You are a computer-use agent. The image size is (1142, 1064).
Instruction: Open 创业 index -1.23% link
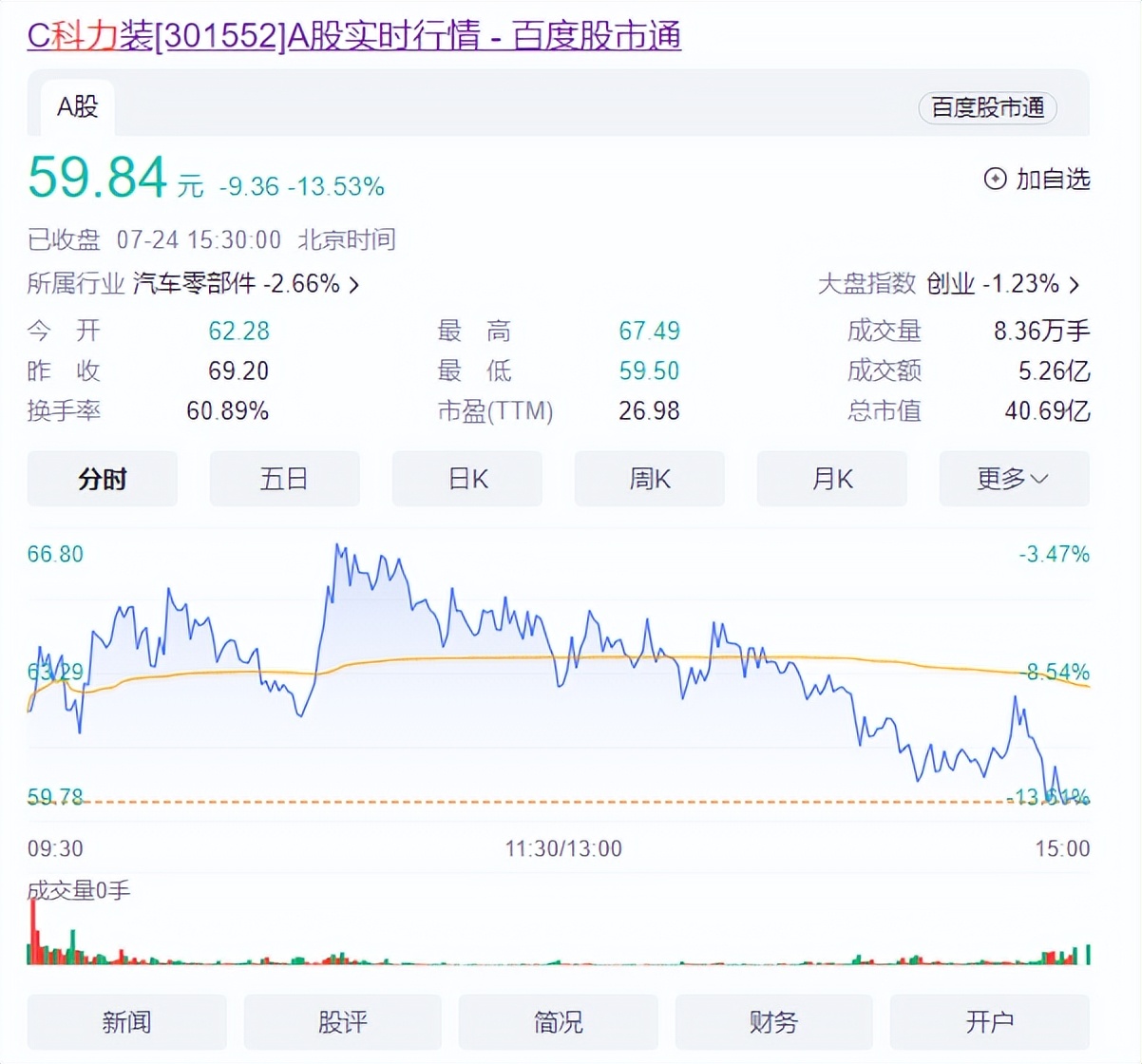[x=993, y=283]
